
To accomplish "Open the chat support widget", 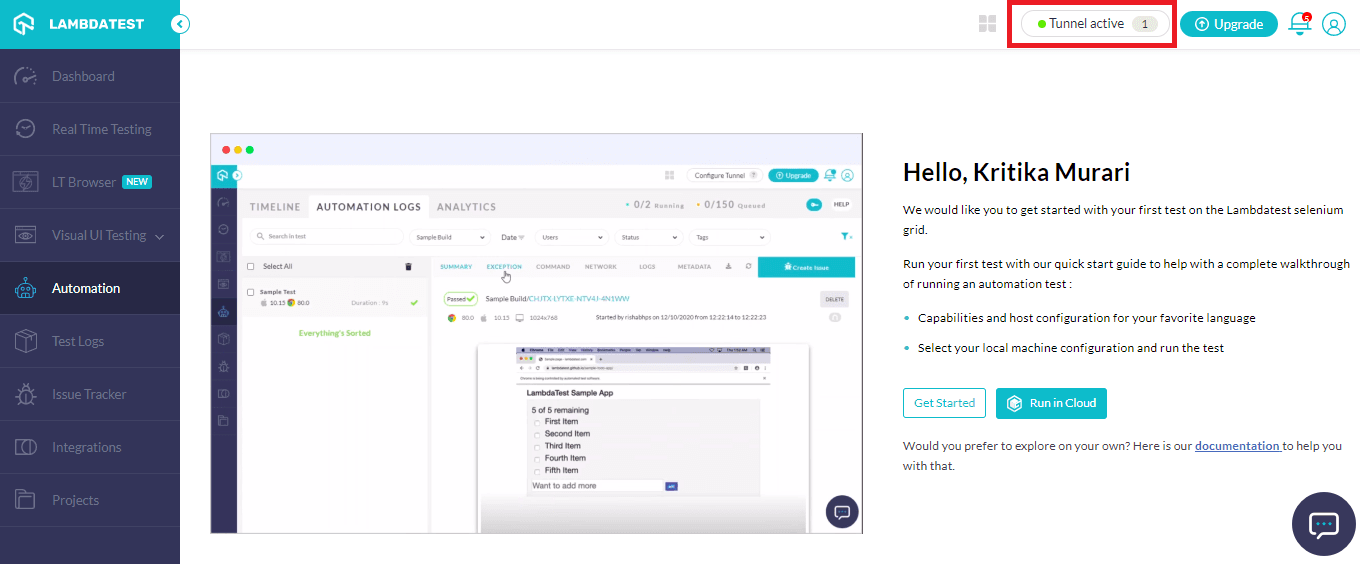I will pyautogui.click(x=1324, y=523).
